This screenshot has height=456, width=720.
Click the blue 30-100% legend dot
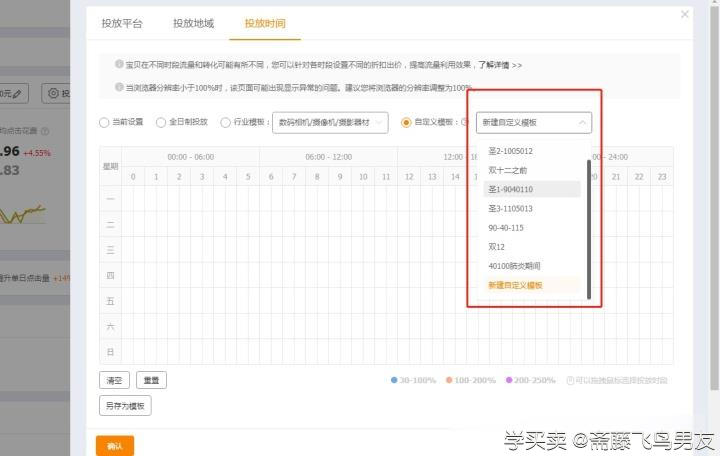[394, 380]
